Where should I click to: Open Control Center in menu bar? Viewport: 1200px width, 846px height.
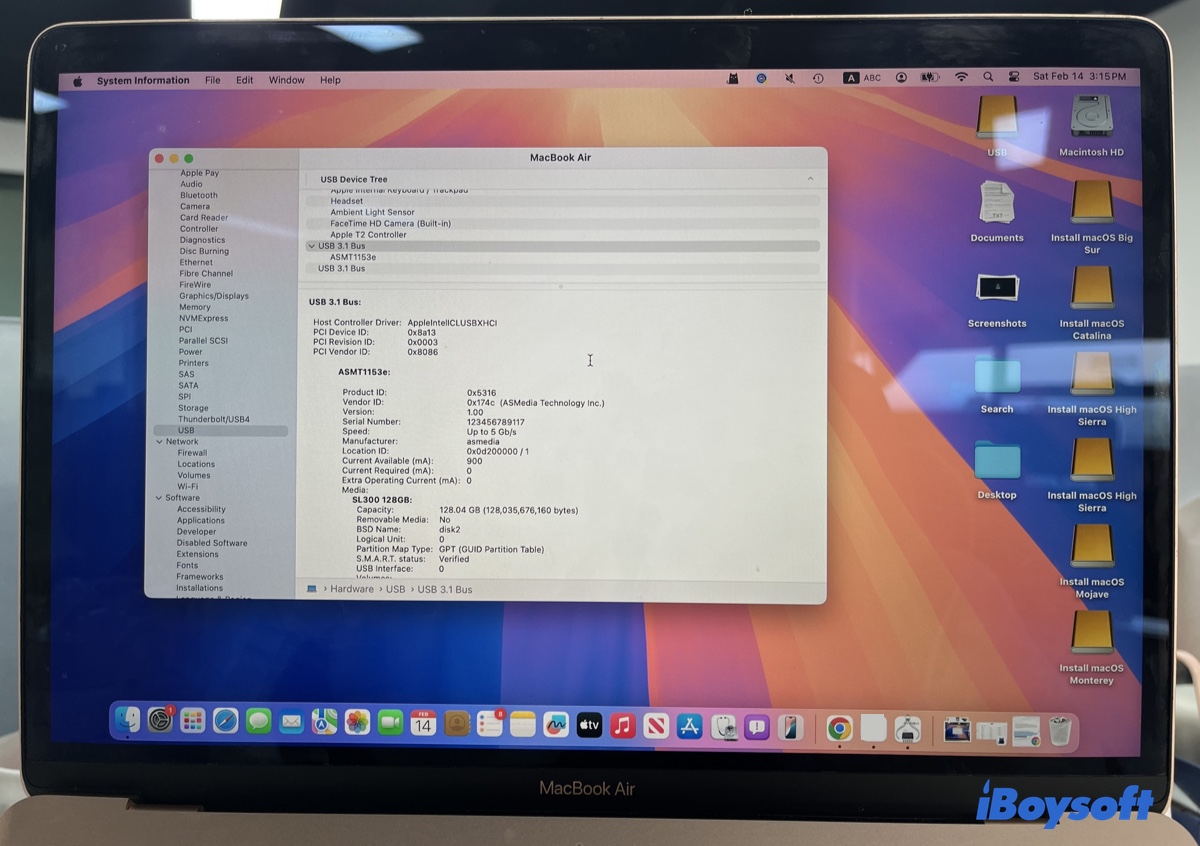(x=1014, y=77)
